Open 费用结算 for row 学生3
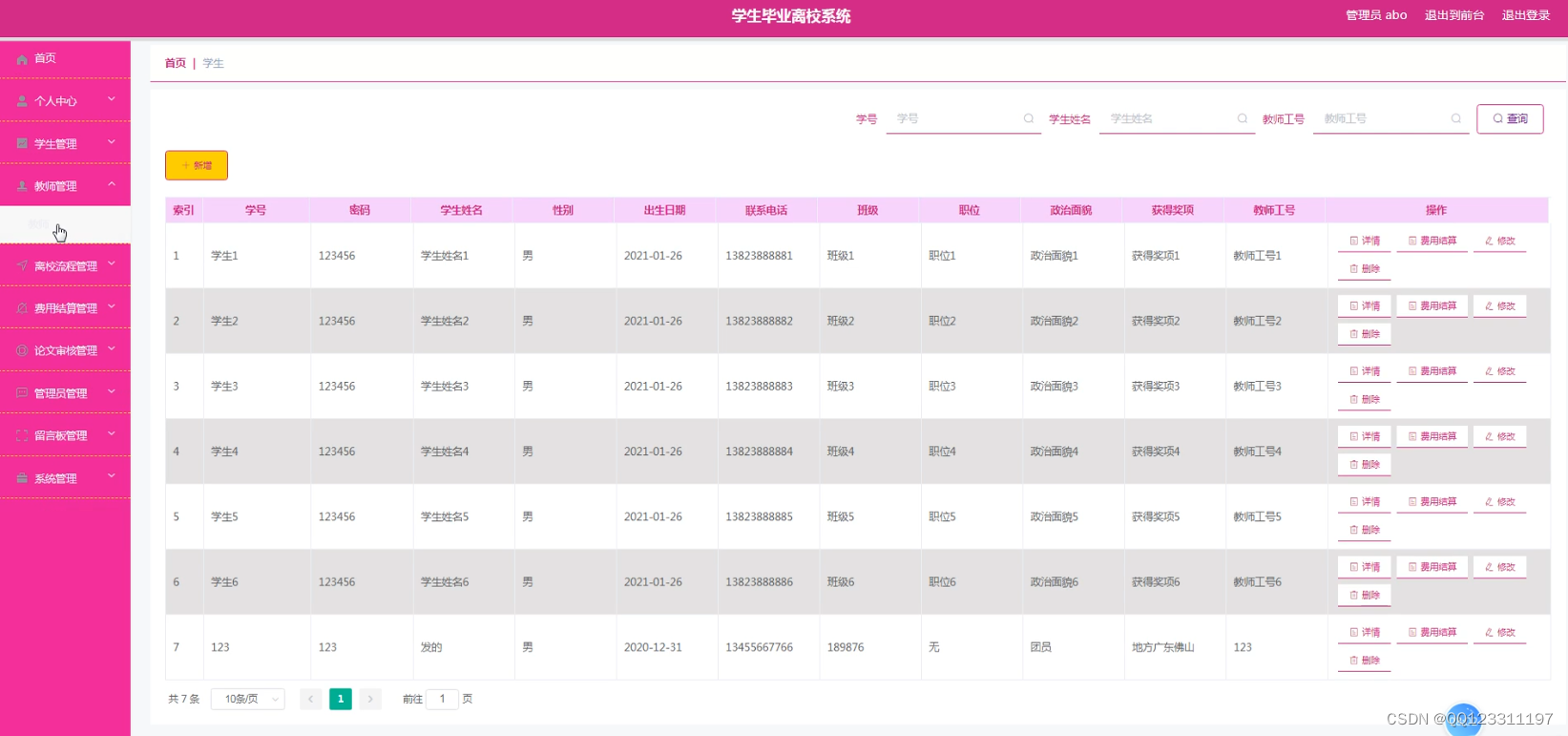The width and height of the screenshot is (1568, 736). pos(1432,371)
